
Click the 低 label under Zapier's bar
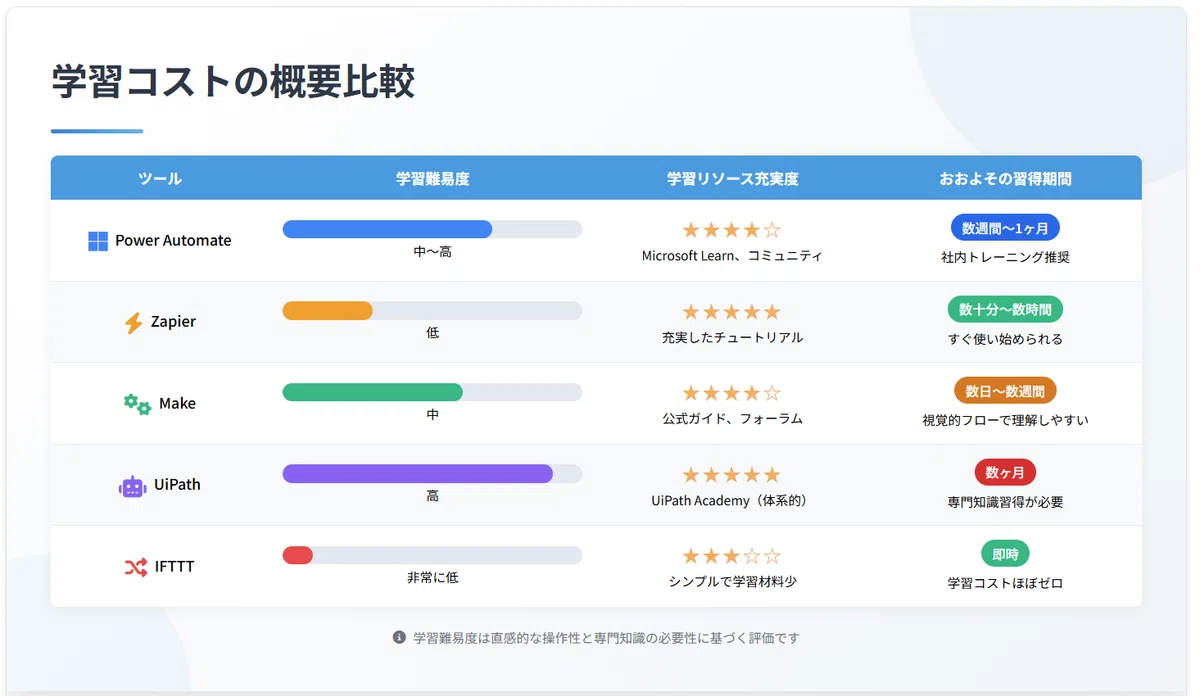click(432, 333)
